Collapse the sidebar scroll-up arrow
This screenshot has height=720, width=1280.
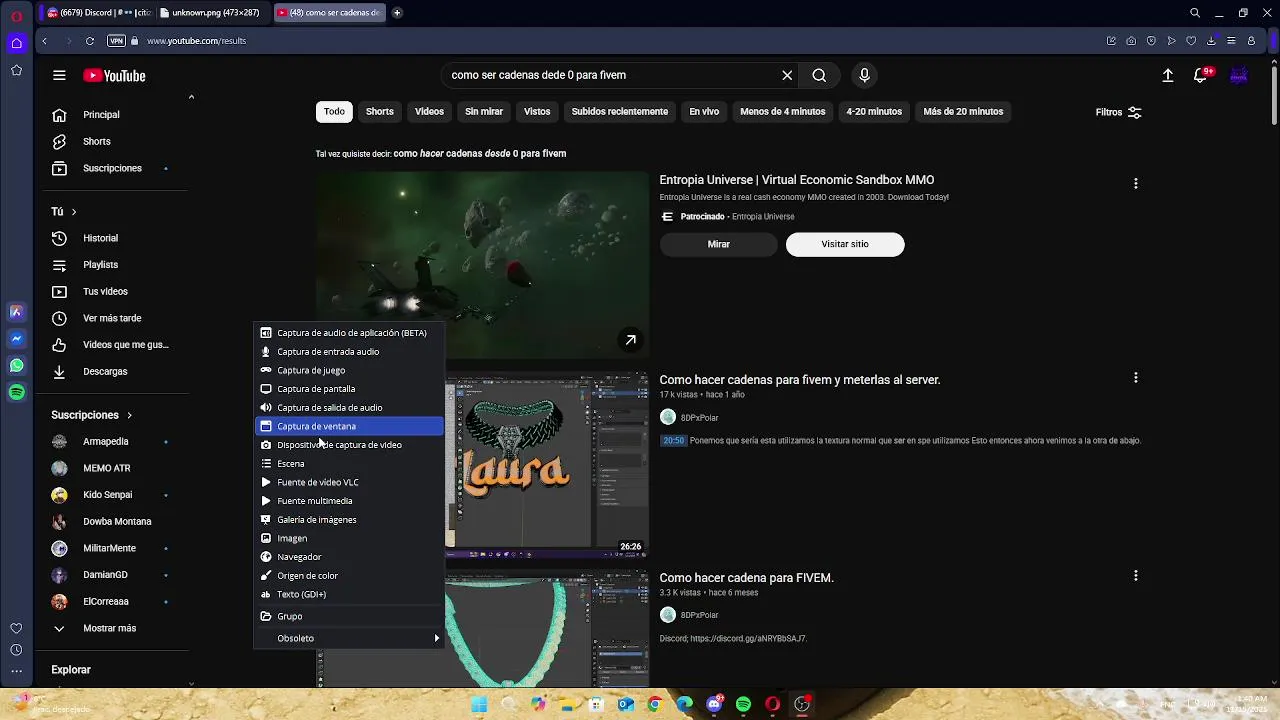(x=191, y=97)
